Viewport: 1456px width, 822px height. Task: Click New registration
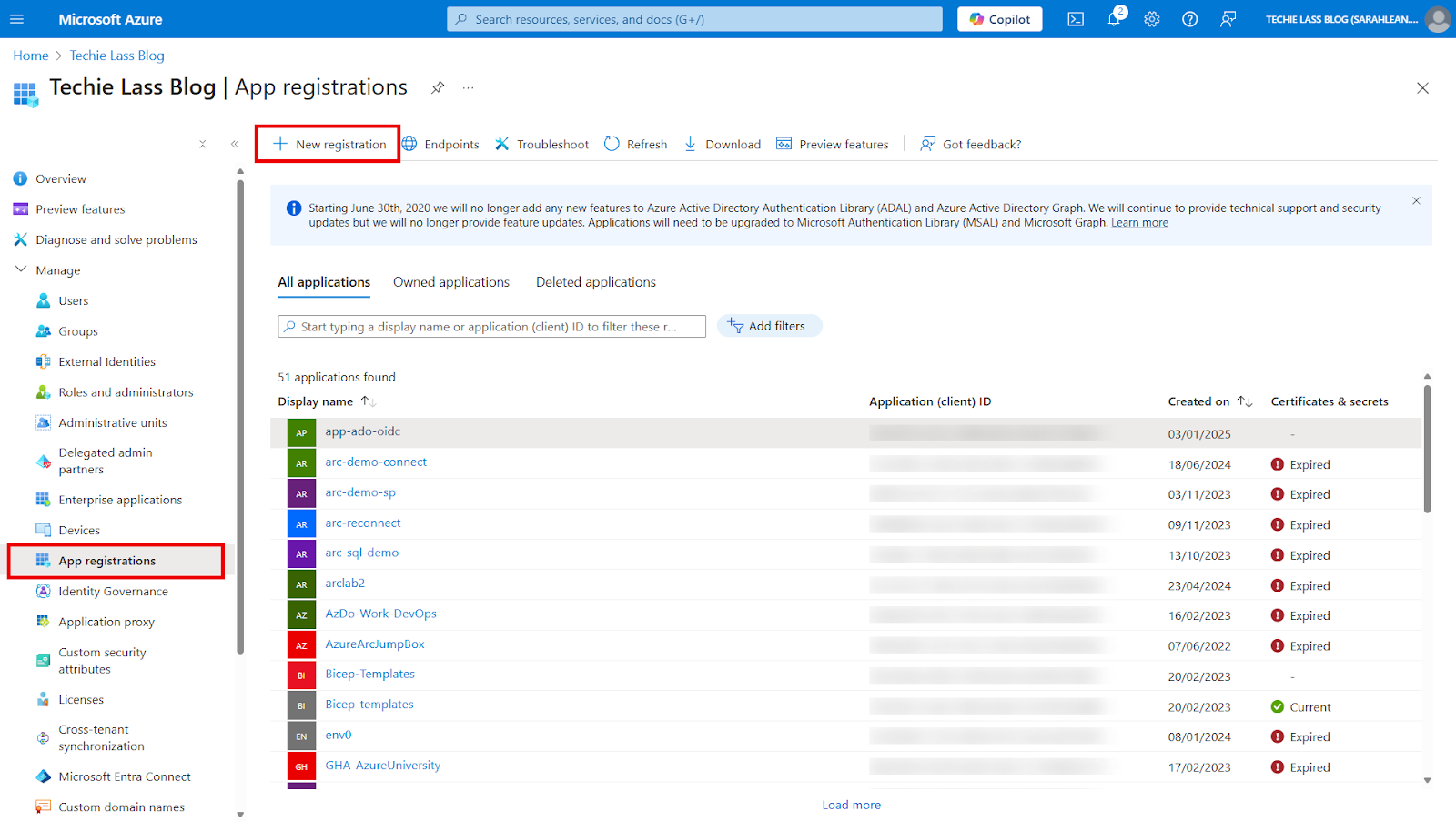click(x=329, y=144)
